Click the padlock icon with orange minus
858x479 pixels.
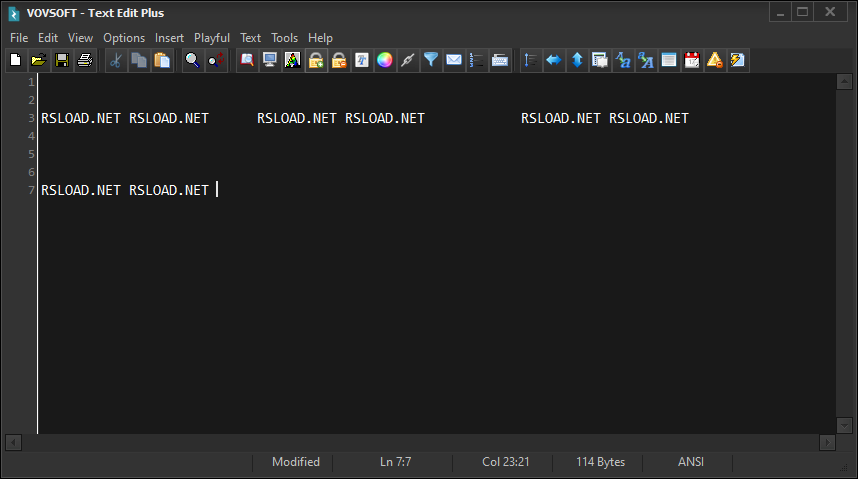tap(339, 60)
